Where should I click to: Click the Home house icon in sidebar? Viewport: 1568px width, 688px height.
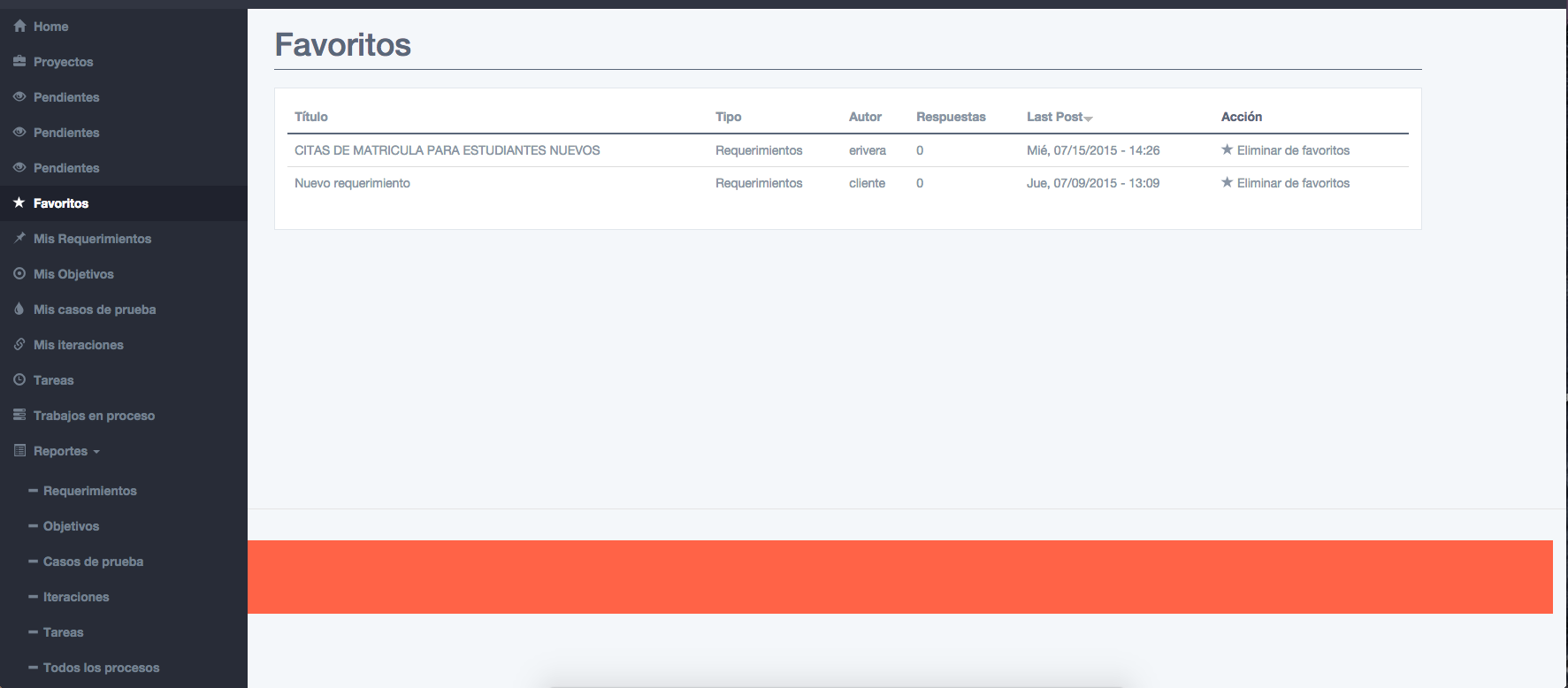click(19, 27)
